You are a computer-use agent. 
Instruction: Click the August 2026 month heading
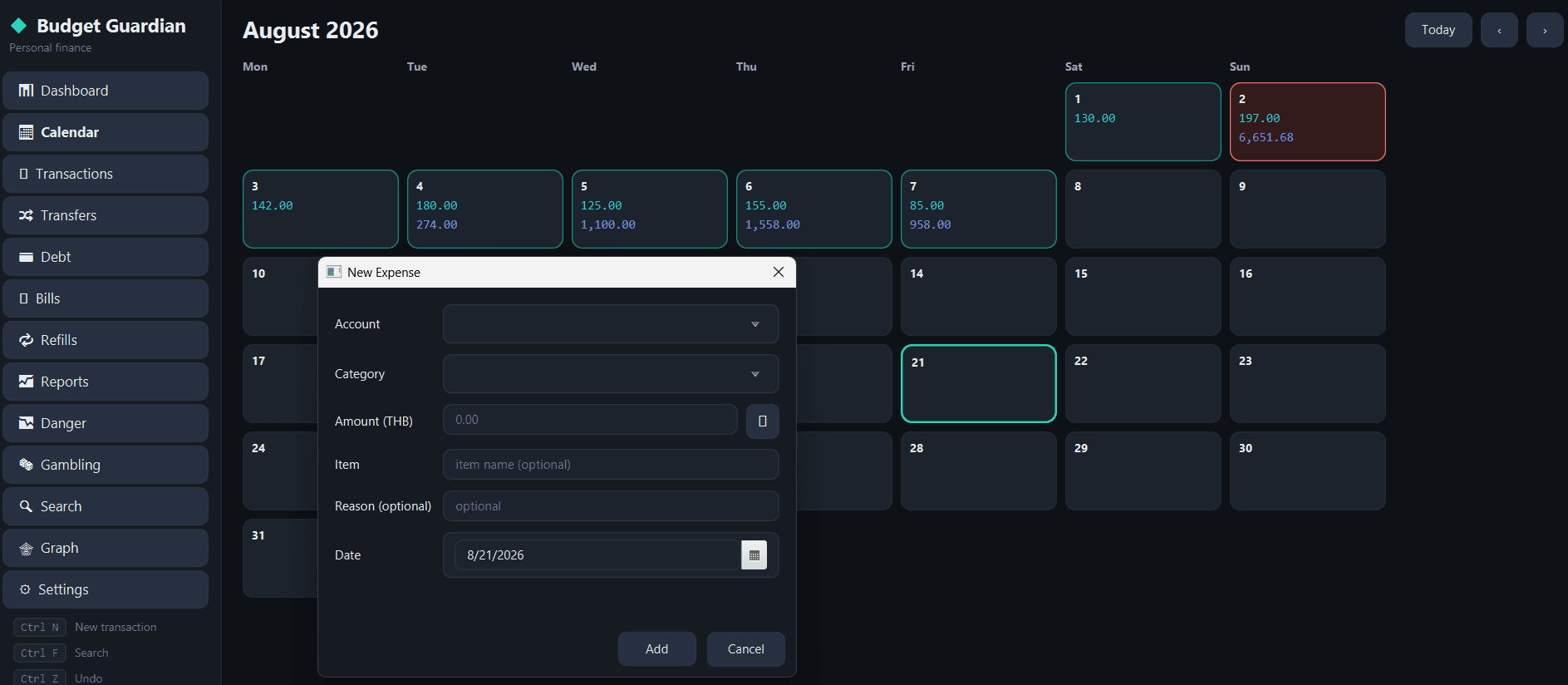click(310, 31)
